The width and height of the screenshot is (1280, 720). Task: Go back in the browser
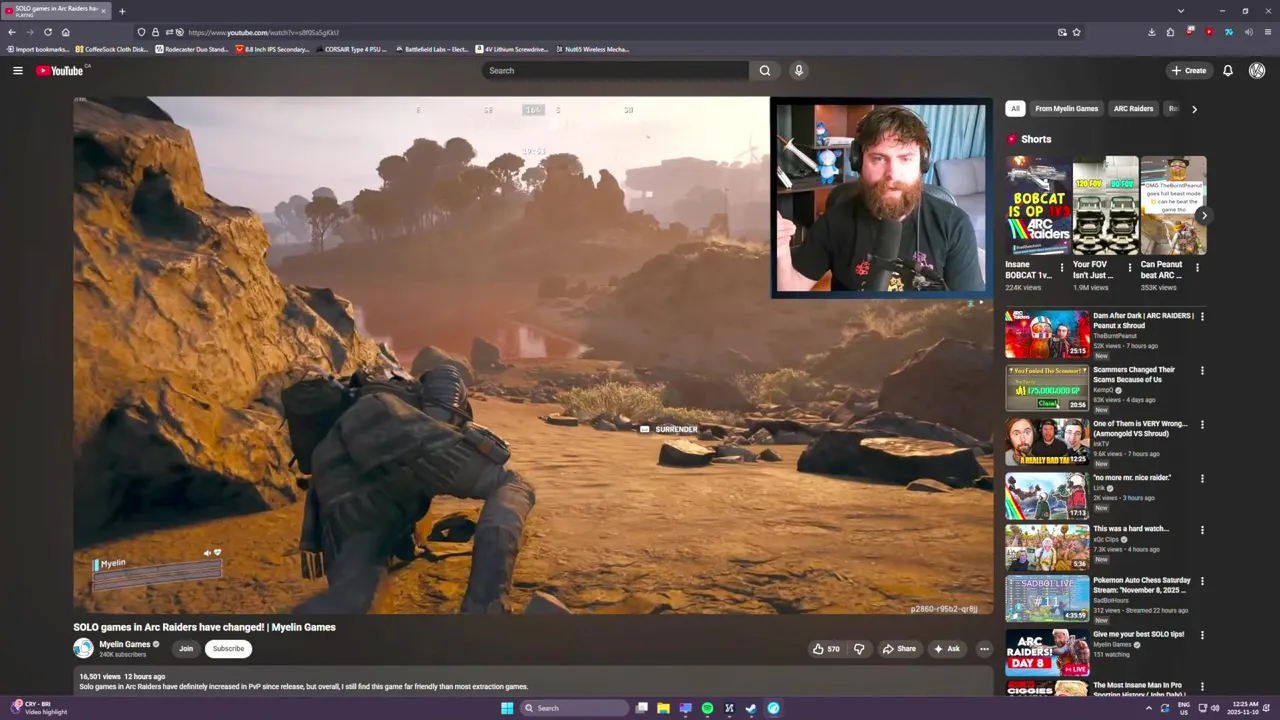click(11, 32)
